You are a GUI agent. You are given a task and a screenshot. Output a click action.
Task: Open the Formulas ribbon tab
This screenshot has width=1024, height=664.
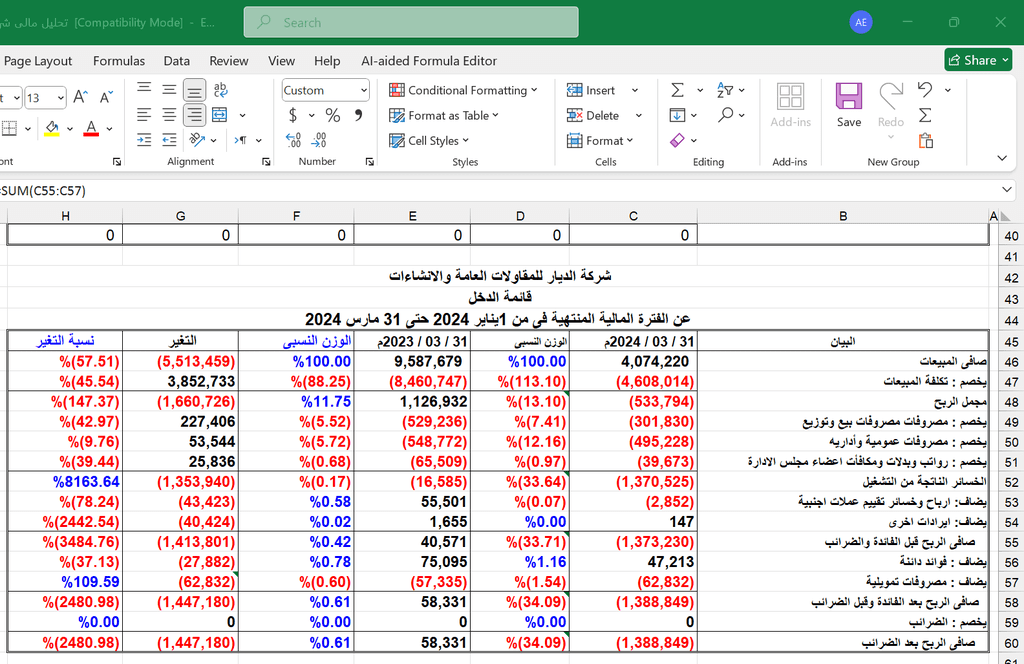[x=119, y=61]
